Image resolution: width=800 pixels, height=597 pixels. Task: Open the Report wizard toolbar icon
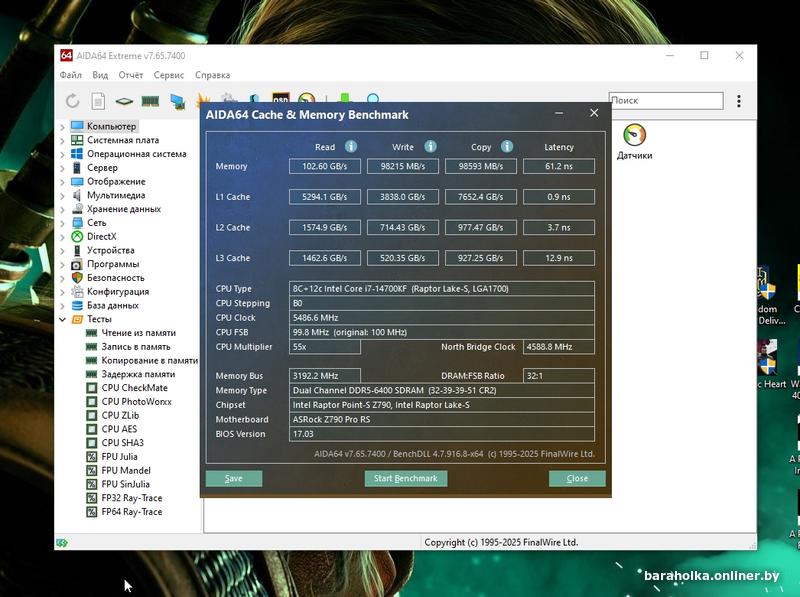coord(98,101)
